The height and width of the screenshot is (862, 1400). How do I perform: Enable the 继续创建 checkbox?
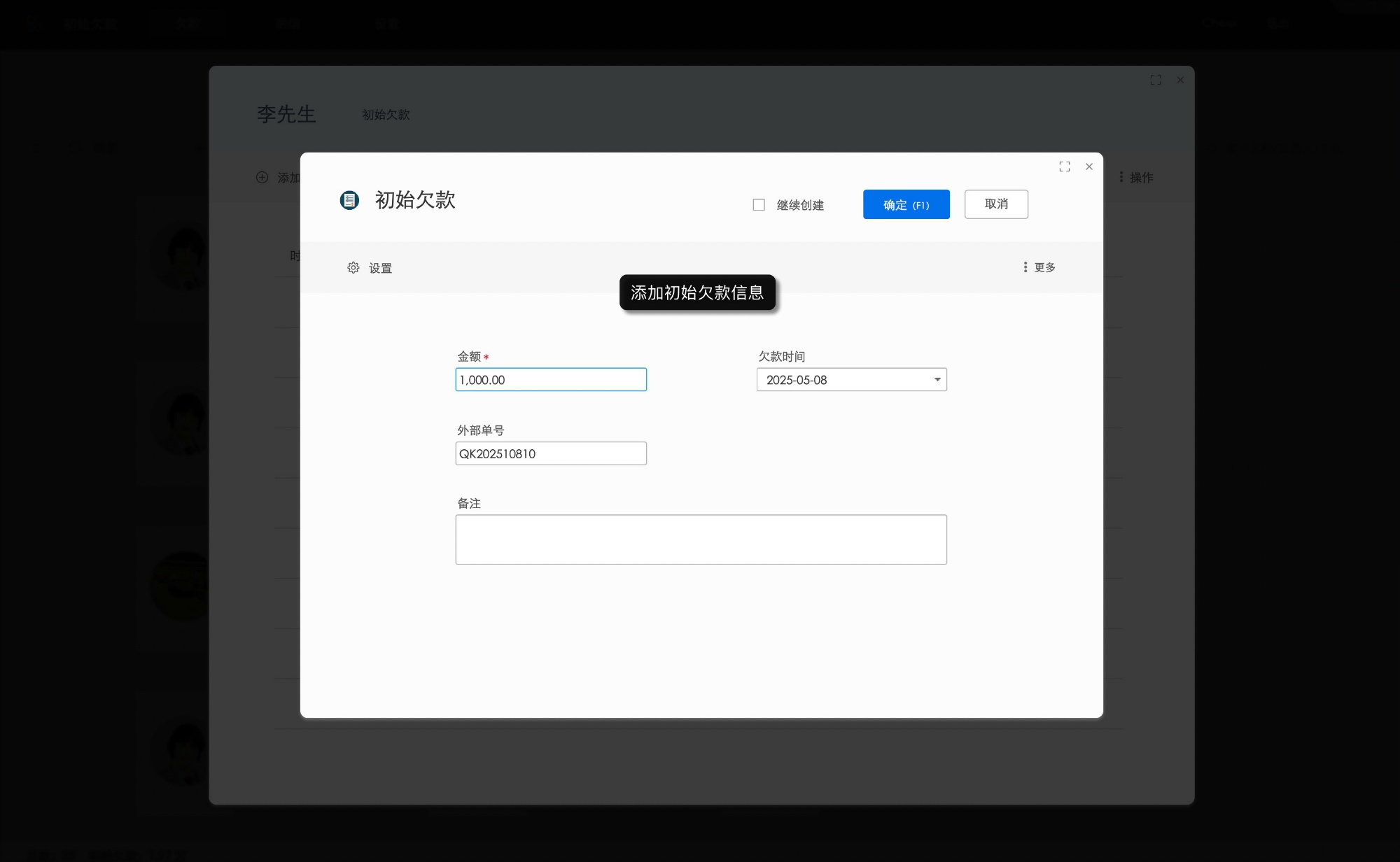[x=759, y=204]
